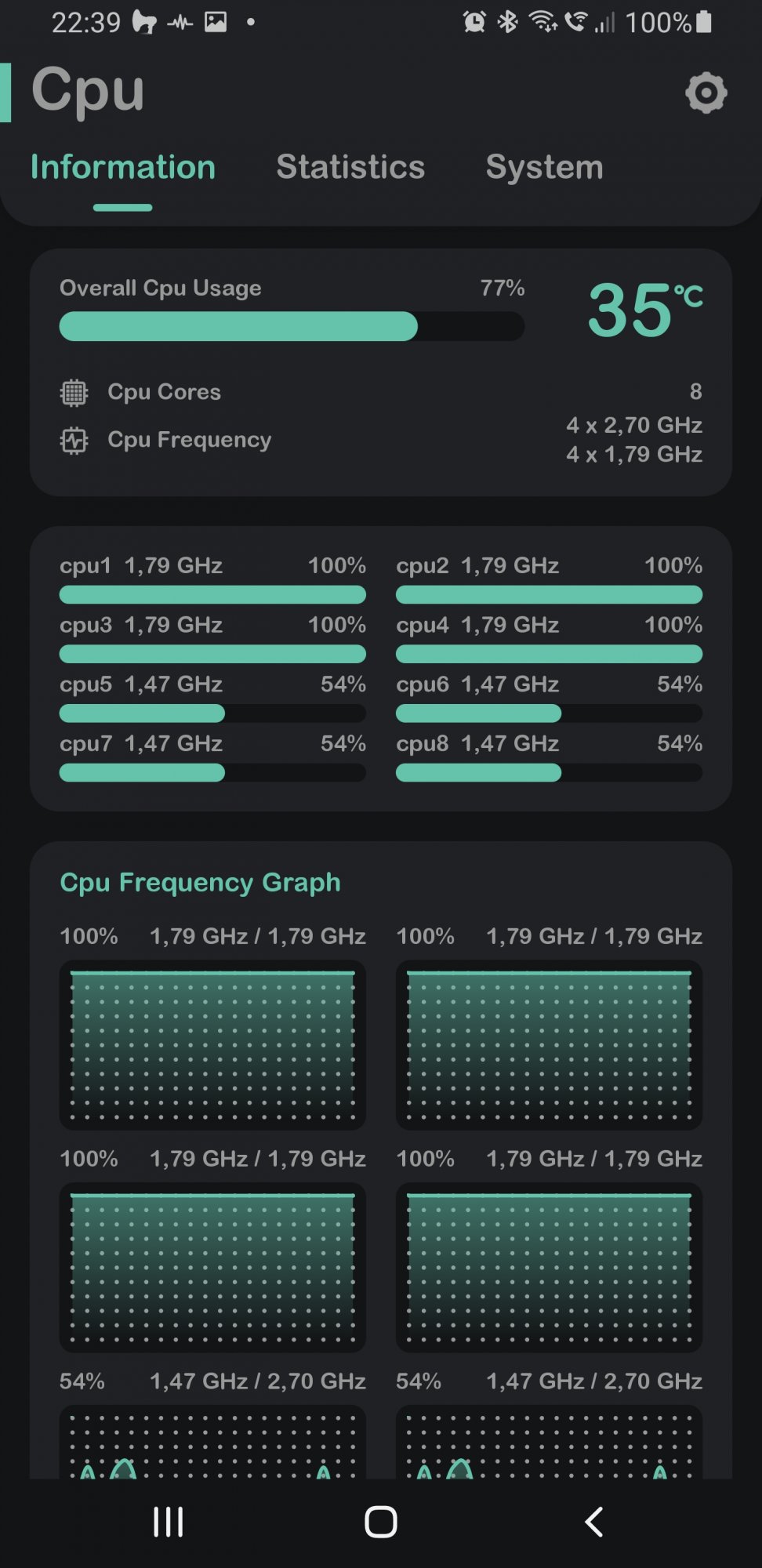Screen dimensions: 762x1568
Task: Tap the Cpu Frequency pulse icon
Action: point(74,441)
